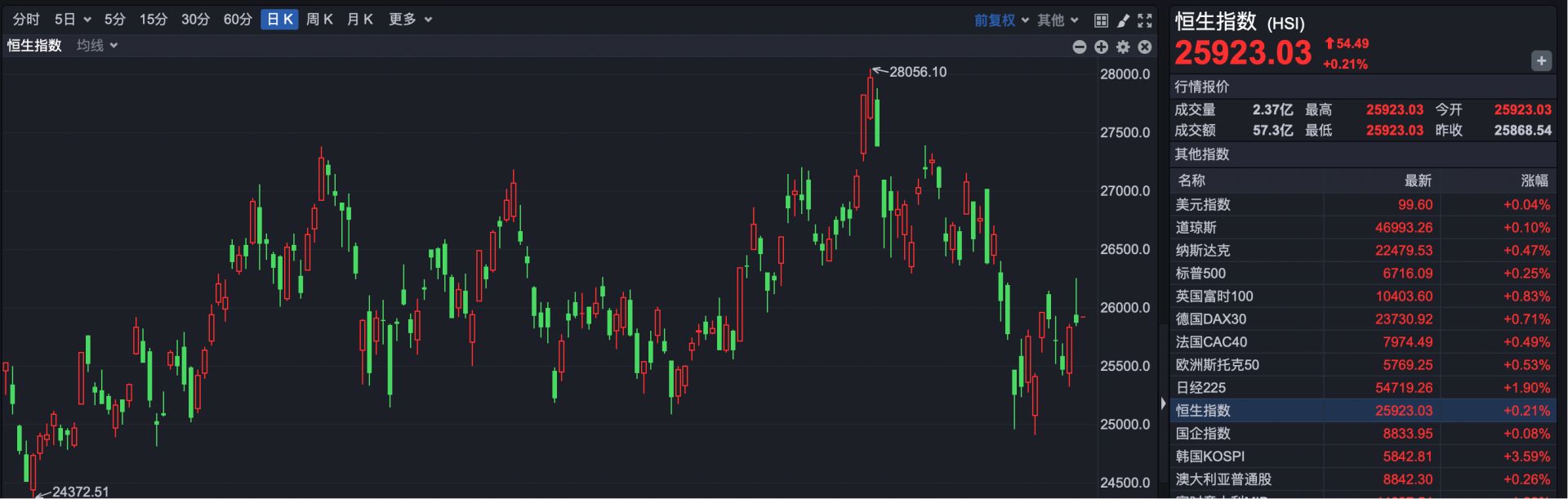The image size is (1568, 499).
Task: Open the multi-chart grid layout icon
Action: (x=1101, y=20)
